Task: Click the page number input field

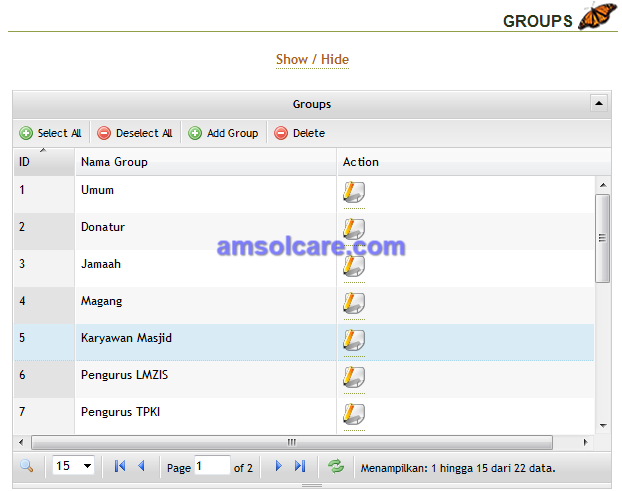Action: pyautogui.click(x=212, y=466)
